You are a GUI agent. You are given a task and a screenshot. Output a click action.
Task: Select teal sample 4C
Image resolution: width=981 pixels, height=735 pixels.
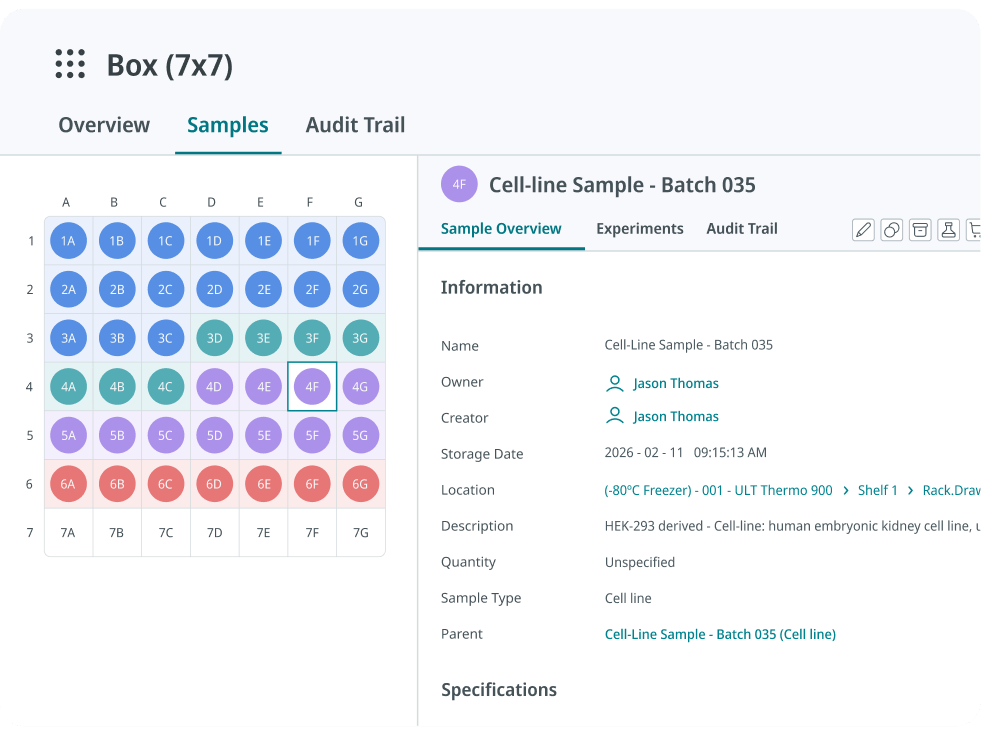coord(166,387)
